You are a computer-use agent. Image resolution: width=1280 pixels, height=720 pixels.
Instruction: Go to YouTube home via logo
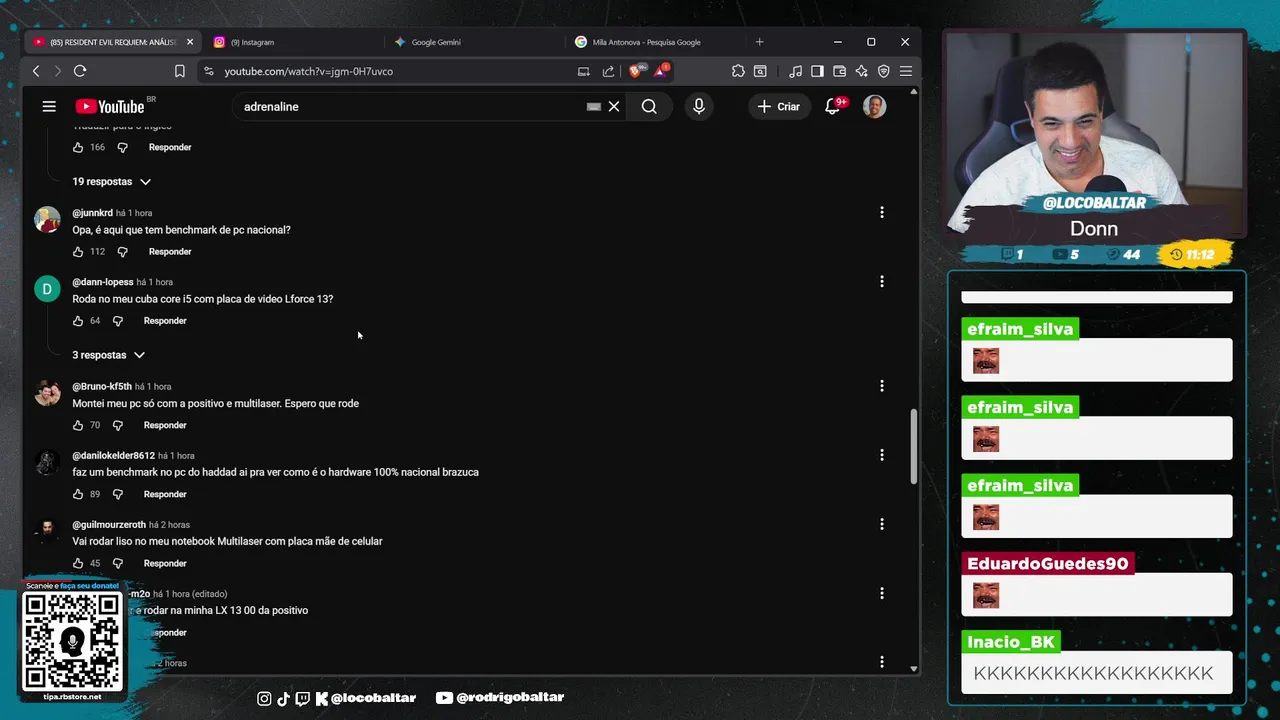[110, 106]
